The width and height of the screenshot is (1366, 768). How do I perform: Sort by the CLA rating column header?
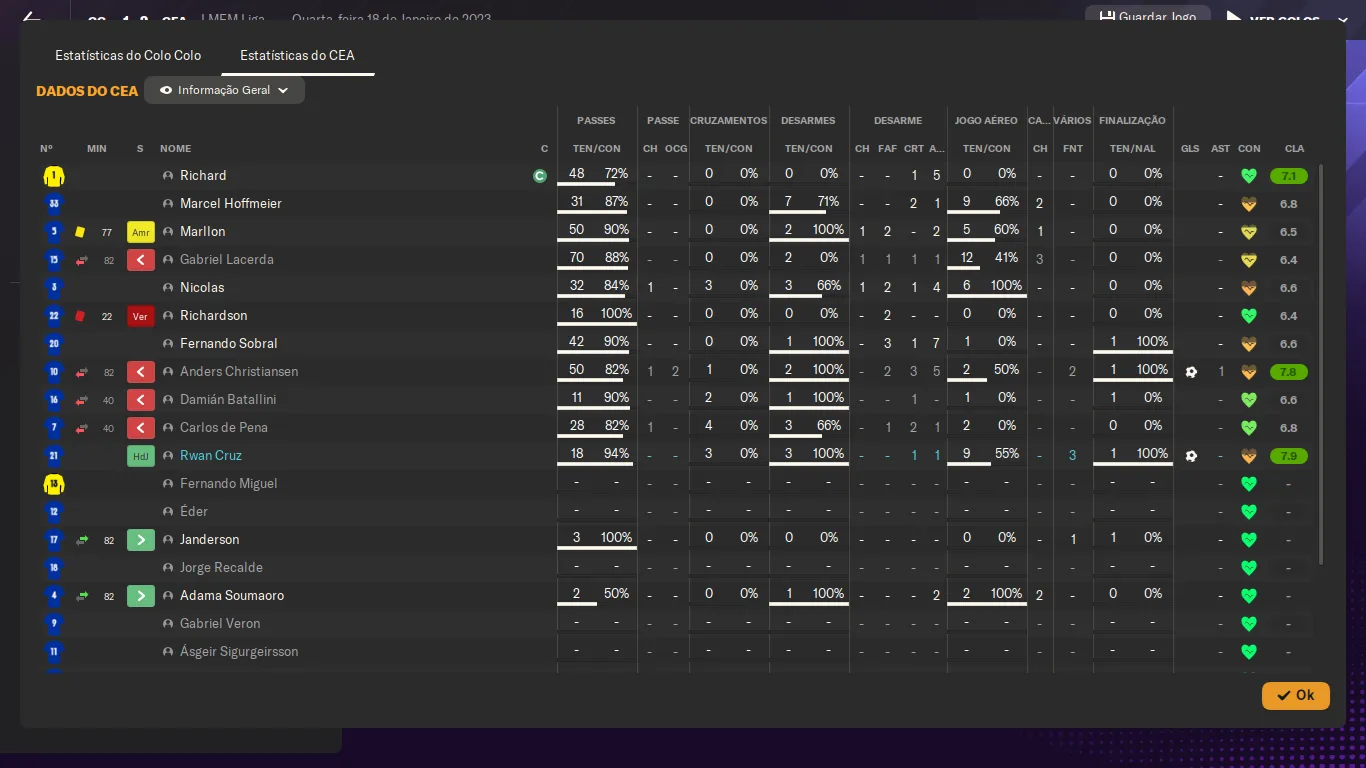pyautogui.click(x=1294, y=149)
